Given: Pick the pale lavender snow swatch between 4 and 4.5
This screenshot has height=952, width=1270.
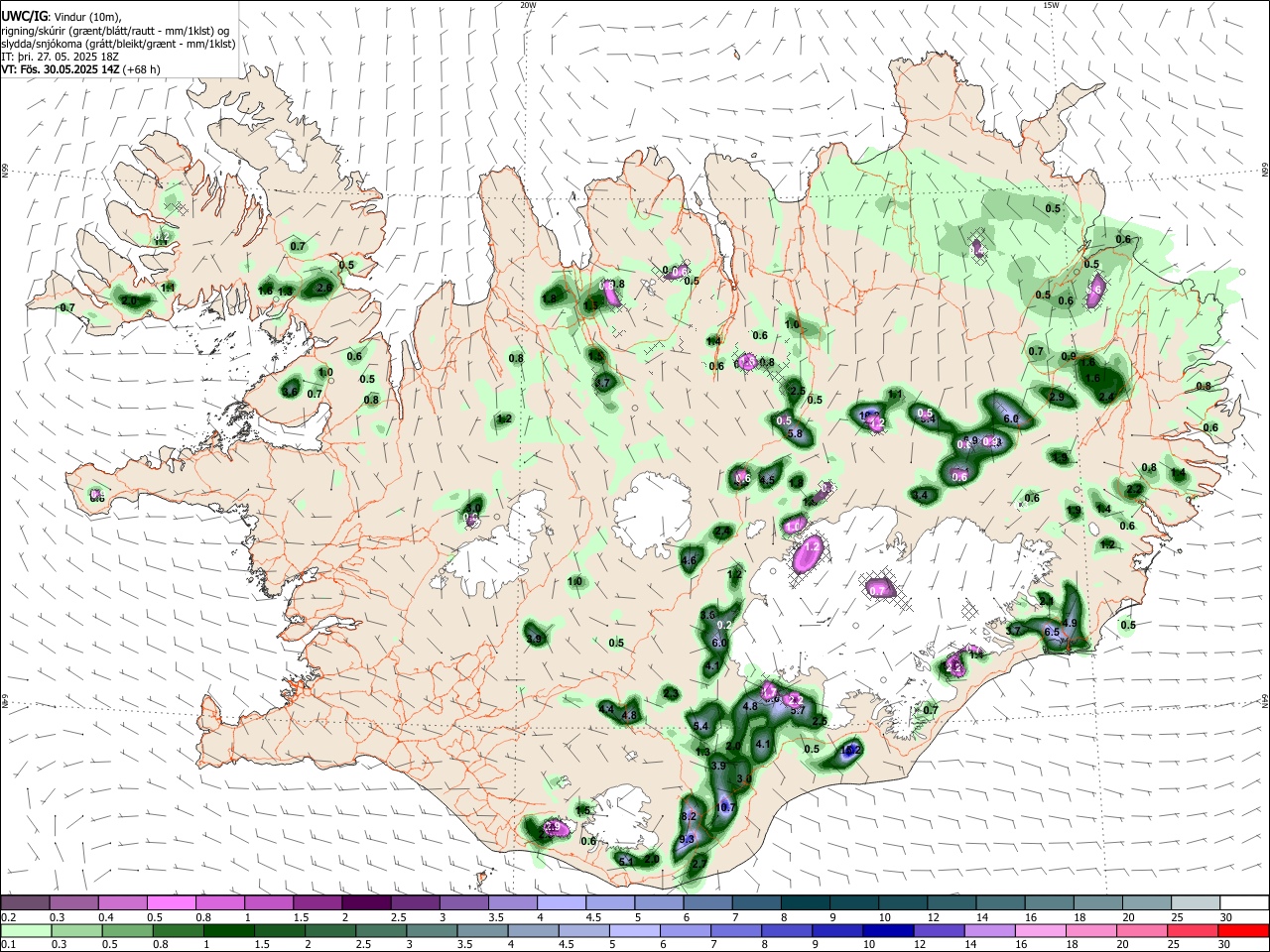Looking at the screenshot, I should [562, 902].
